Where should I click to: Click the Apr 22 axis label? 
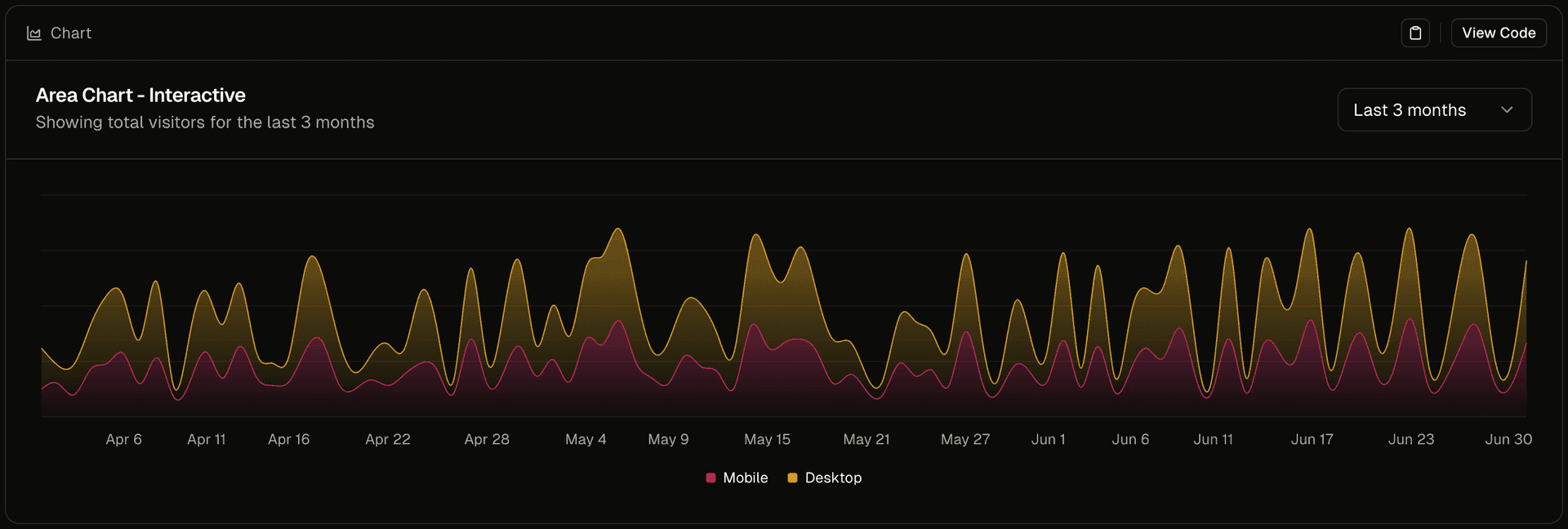[x=388, y=439]
